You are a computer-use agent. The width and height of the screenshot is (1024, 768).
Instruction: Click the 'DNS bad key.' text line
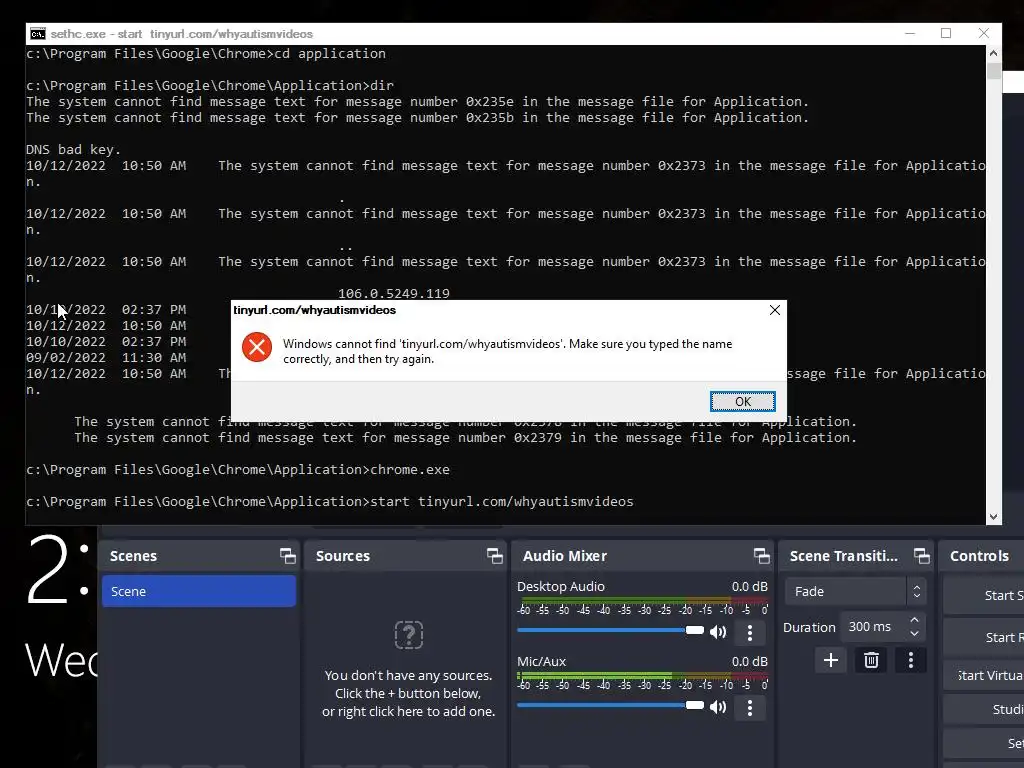(73, 150)
